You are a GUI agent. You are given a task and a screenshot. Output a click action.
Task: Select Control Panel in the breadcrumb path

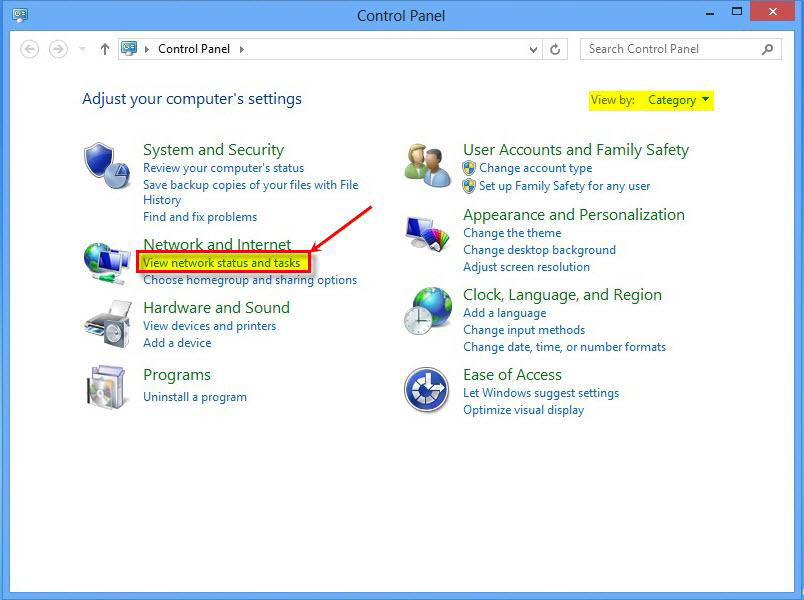194,48
